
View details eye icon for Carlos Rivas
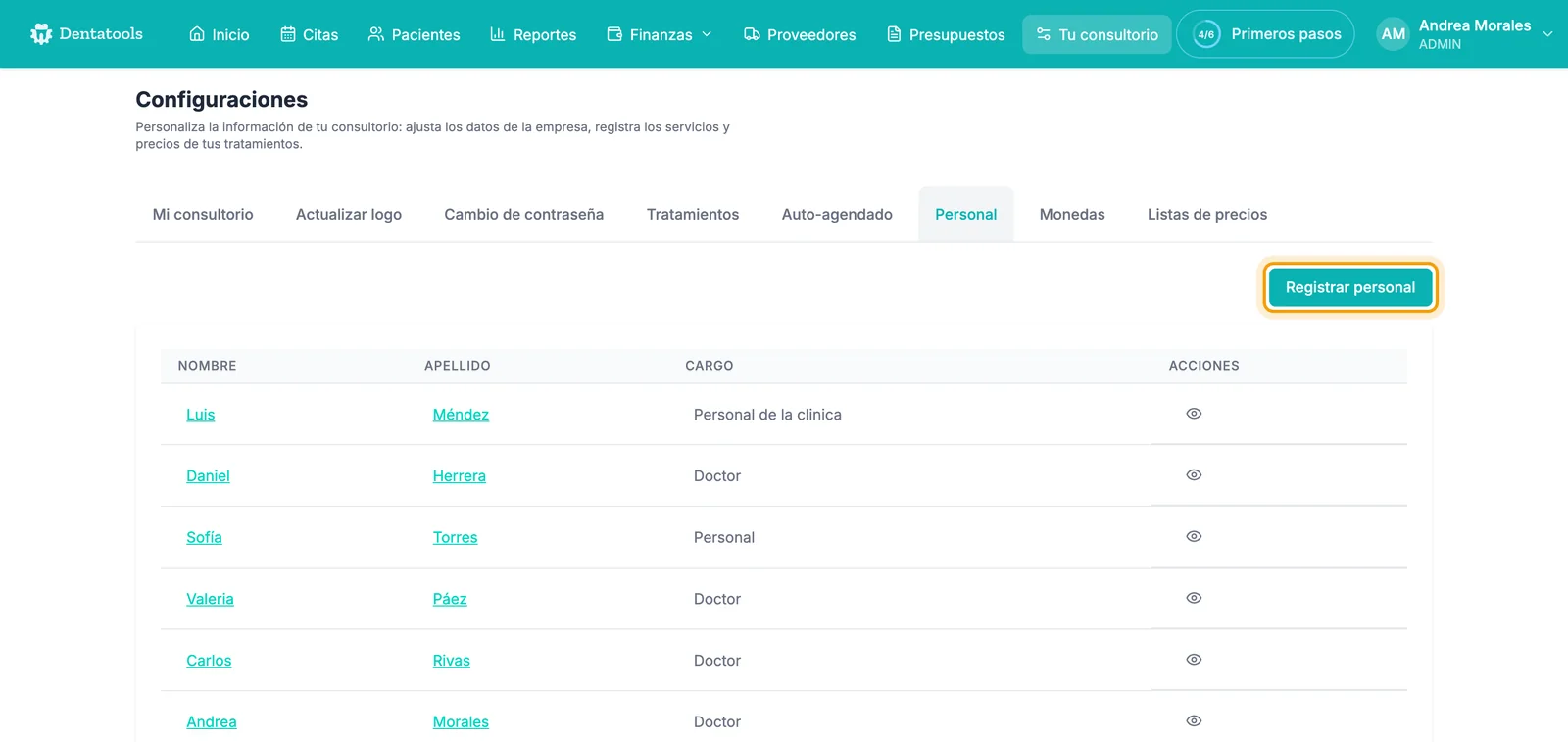1194,660
